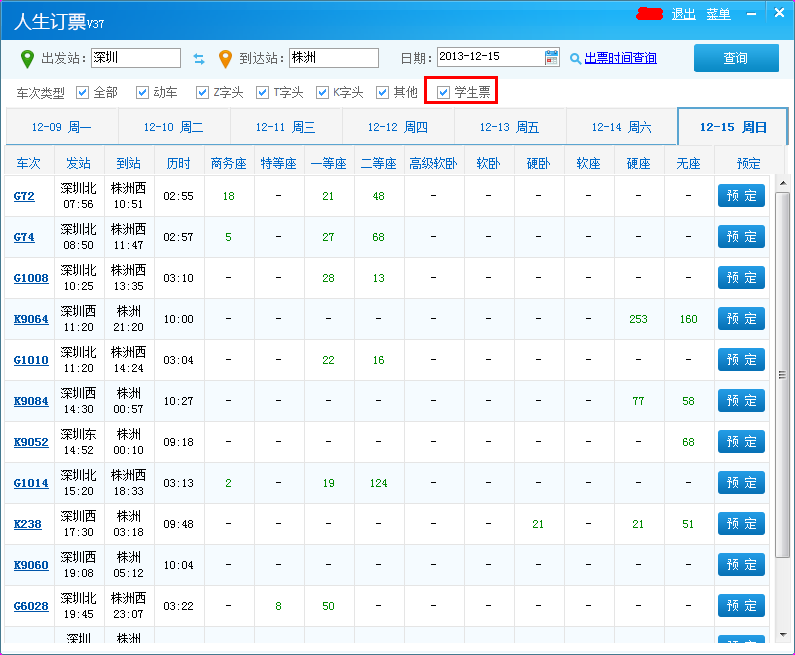Toggle the 动车 checkbox
This screenshot has width=795, height=655.
[x=142, y=92]
